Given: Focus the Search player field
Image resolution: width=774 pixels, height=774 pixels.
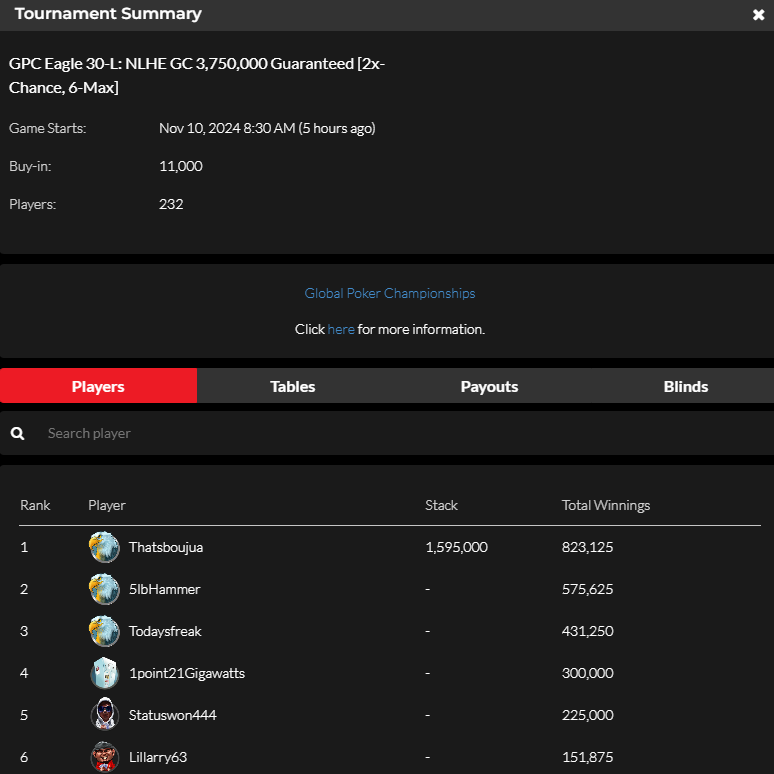Looking at the screenshot, I should click(387, 433).
